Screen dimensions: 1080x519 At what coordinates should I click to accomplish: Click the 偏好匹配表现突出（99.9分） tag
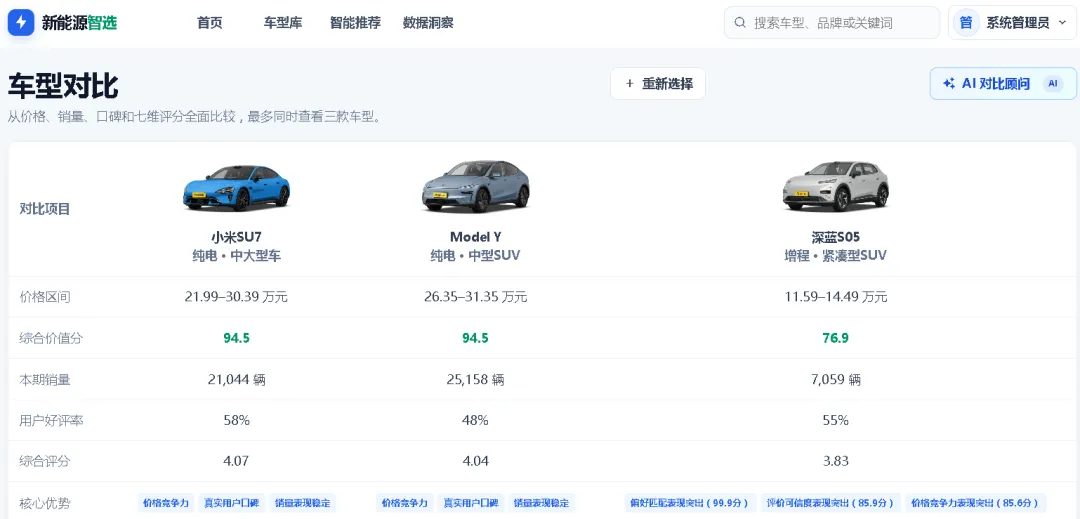coord(690,503)
